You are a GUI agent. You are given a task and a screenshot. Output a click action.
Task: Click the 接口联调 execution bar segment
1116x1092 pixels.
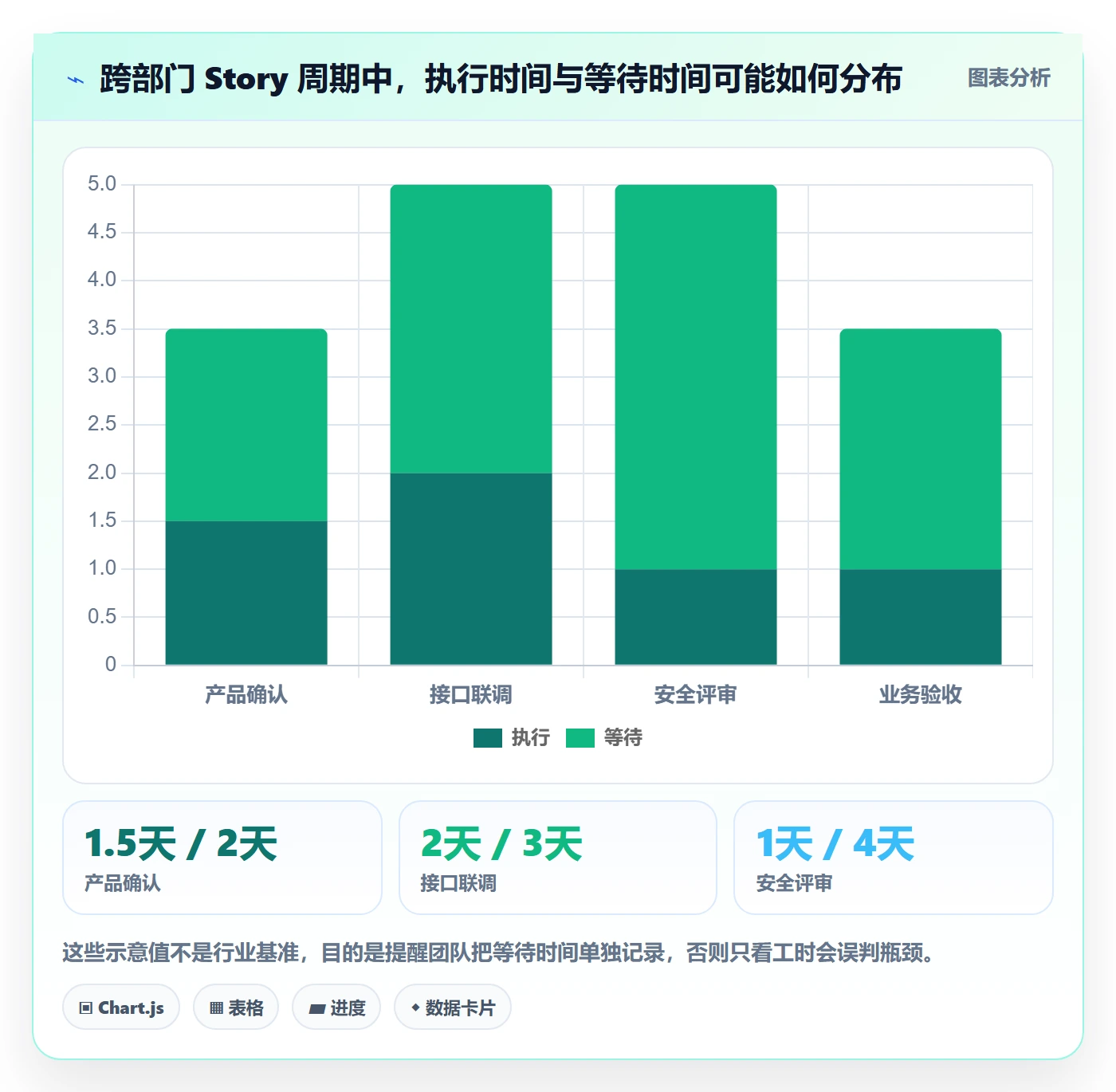pos(471,569)
